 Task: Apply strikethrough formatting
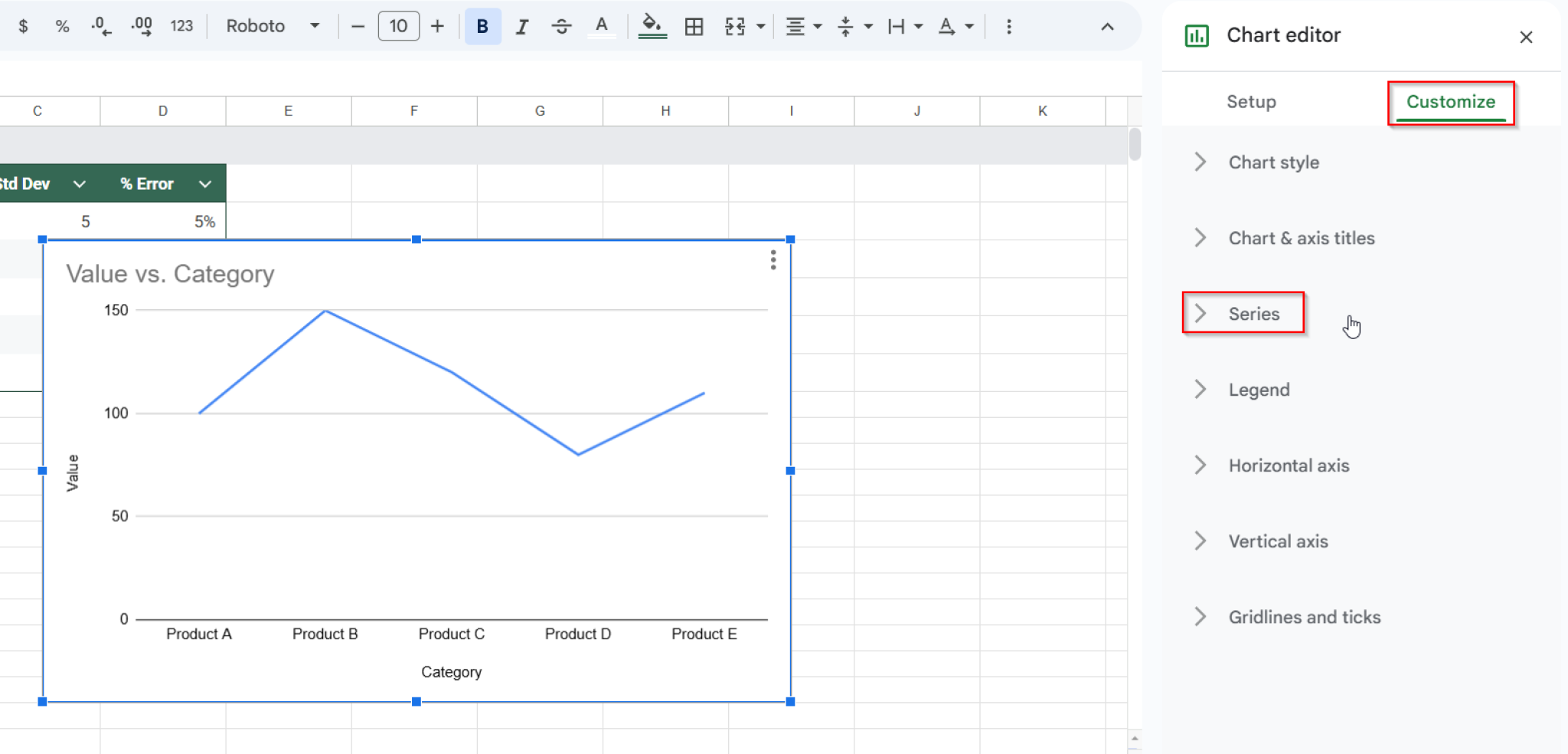click(x=561, y=25)
